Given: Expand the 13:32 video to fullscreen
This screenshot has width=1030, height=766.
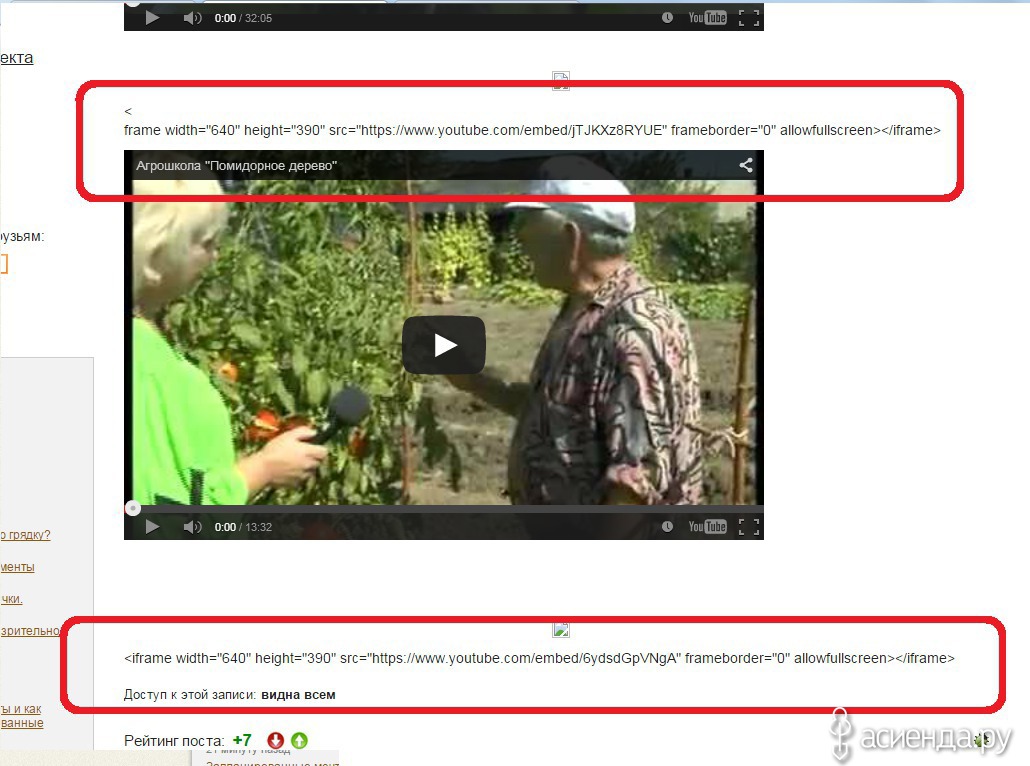Looking at the screenshot, I should click(749, 527).
